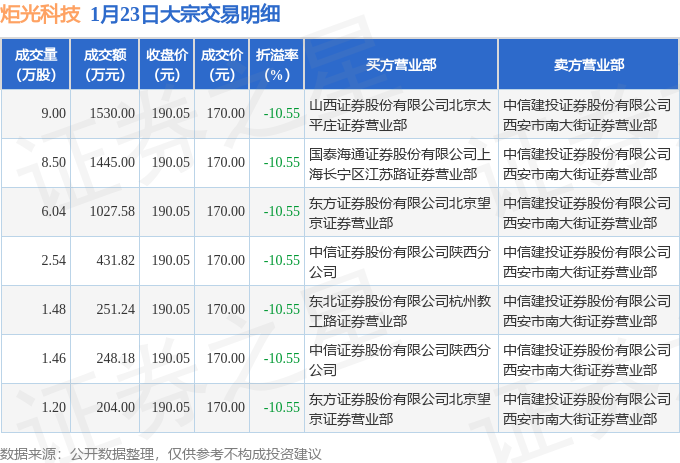
Task: Select closing price 190.05 in the 1530.00 row
Action: point(171,114)
